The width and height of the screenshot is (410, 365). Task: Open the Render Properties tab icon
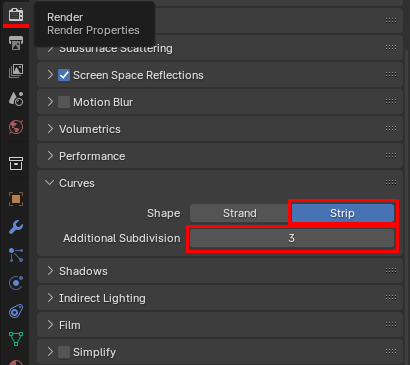tap(16, 15)
